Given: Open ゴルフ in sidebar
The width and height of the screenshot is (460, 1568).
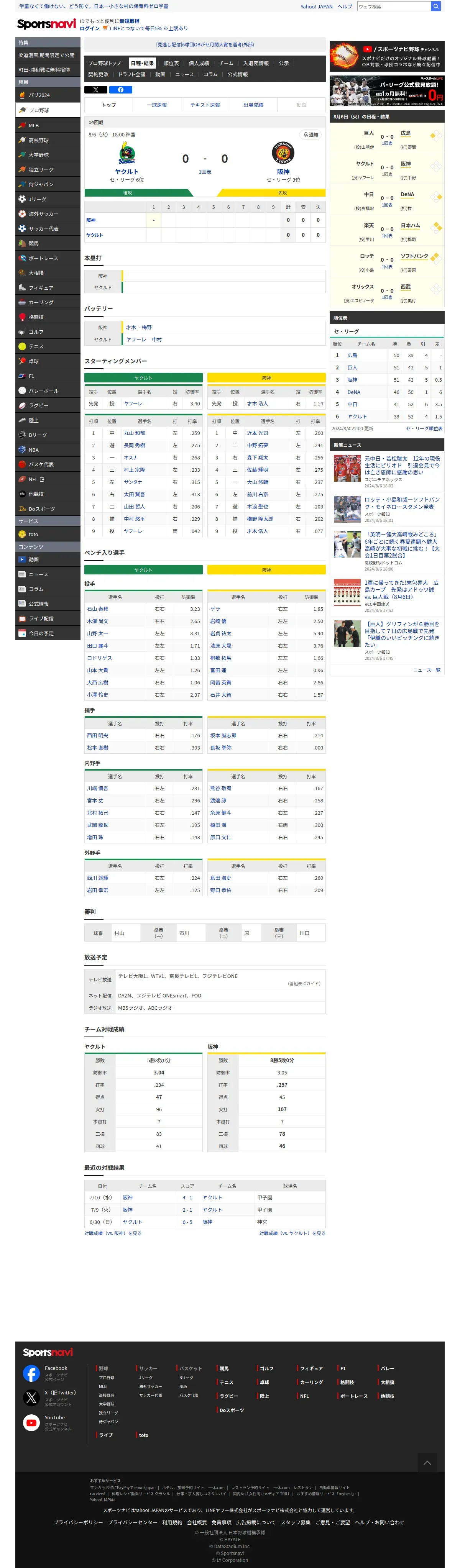Looking at the screenshot, I should [x=48, y=332].
